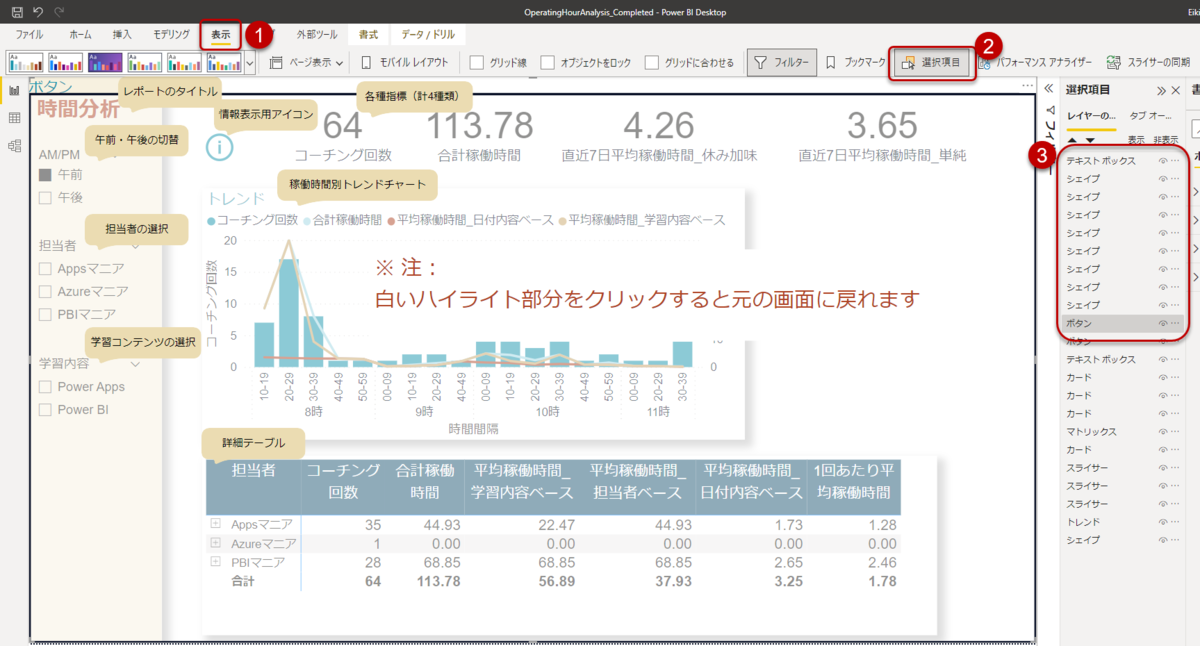Image resolution: width=1200 pixels, height=646 pixels.
Task: Open more options for マトリックス layer
Action: [x=1176, y=432]
